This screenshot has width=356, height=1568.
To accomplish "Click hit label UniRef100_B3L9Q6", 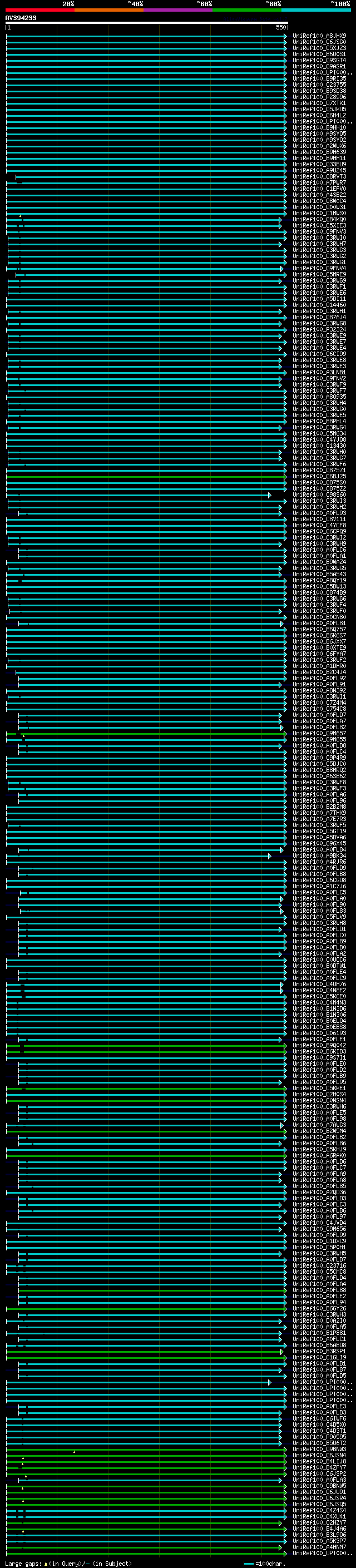I will click(x=319, y=1535).
